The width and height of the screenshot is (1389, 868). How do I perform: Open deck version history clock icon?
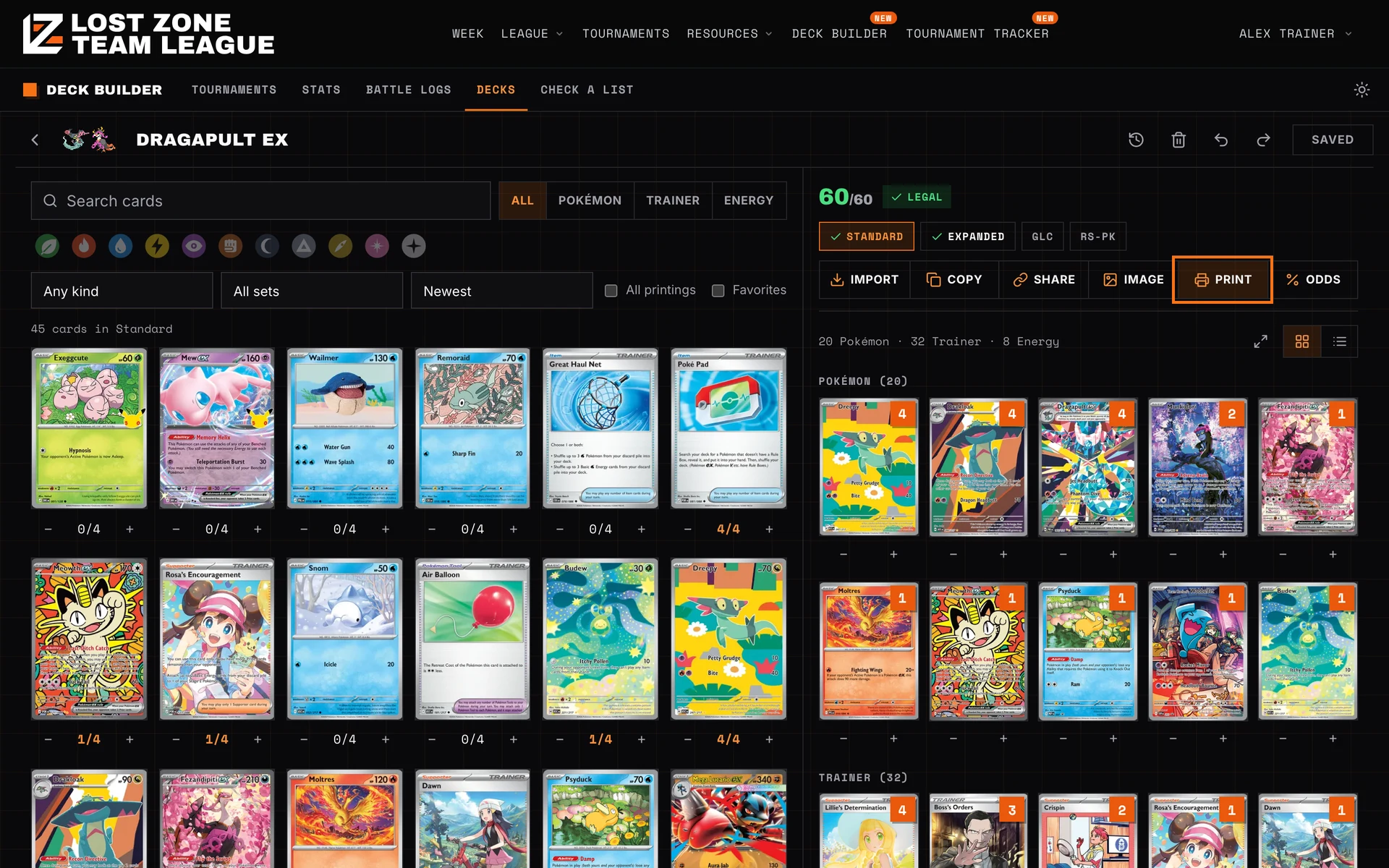[1137, 140]
